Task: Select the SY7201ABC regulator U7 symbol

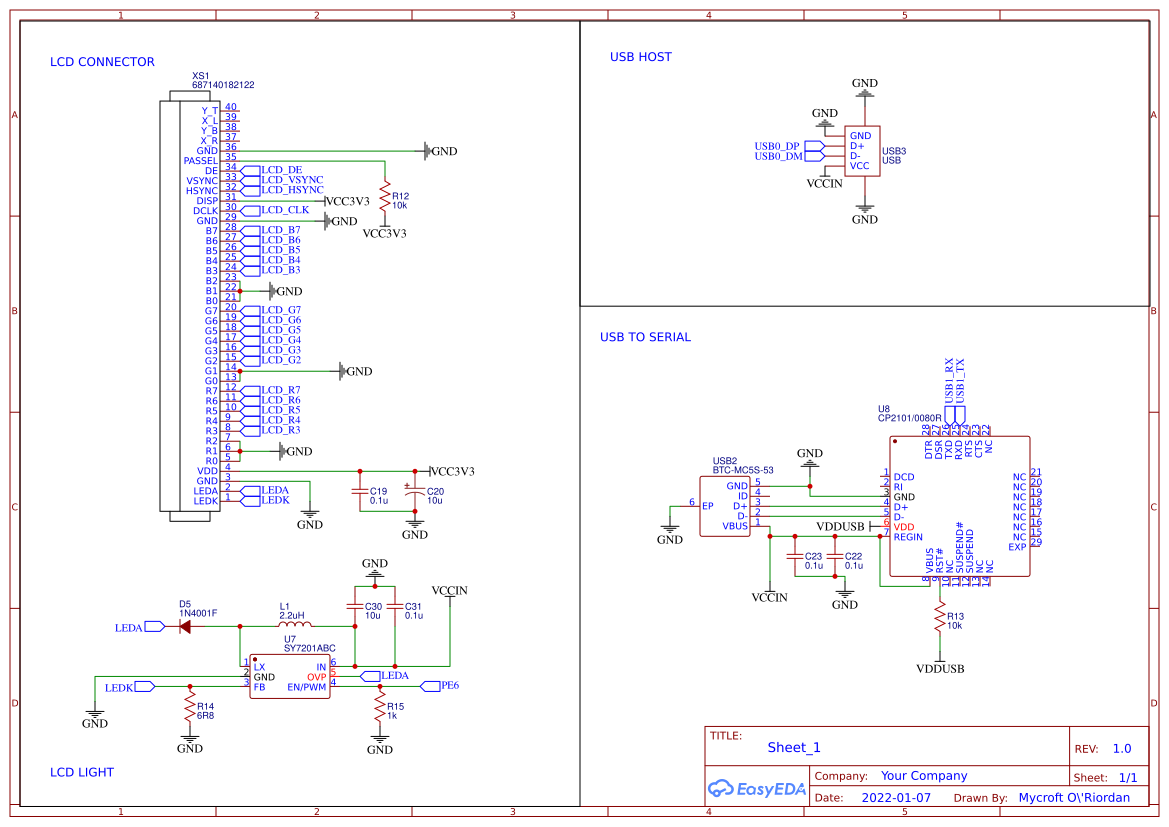Action: tap(290, 676)
